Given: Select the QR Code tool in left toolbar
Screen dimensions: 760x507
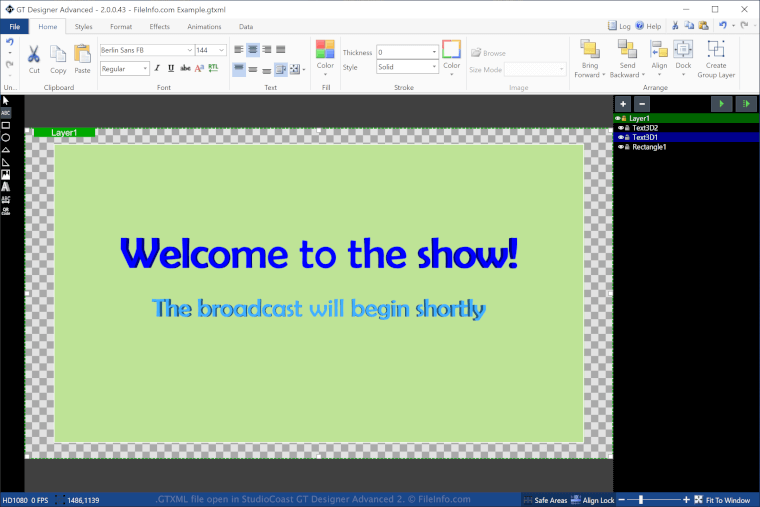Looking at the screenshot, I should click(6, 211).
